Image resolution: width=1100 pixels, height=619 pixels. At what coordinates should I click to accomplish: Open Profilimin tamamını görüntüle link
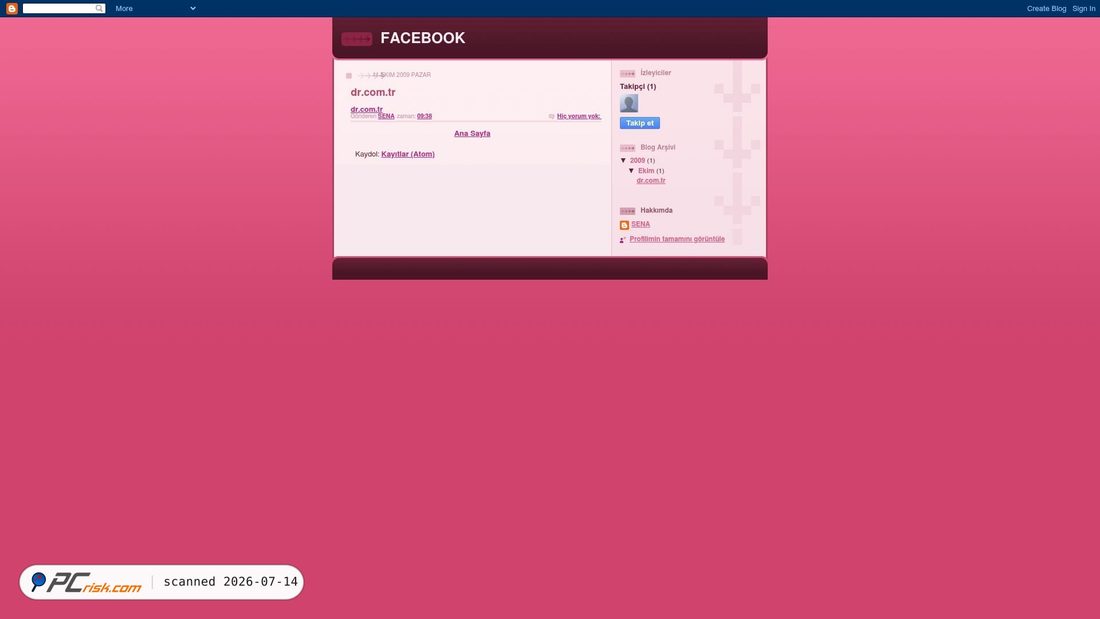tap(676, 239)
